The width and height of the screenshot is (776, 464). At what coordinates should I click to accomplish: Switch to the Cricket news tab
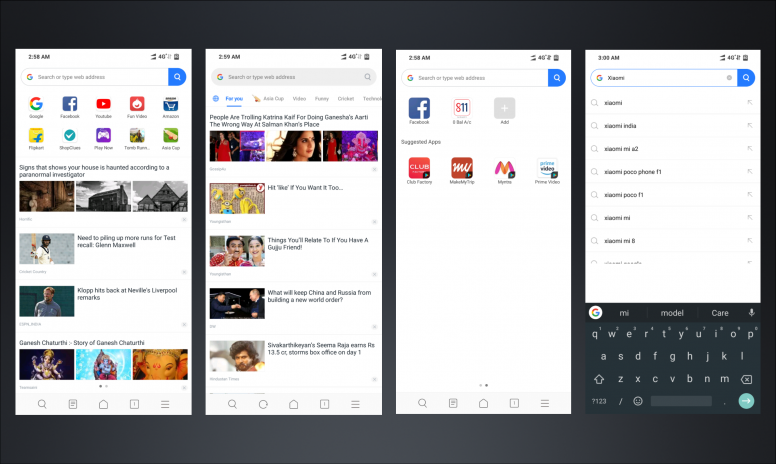(345, 98)
